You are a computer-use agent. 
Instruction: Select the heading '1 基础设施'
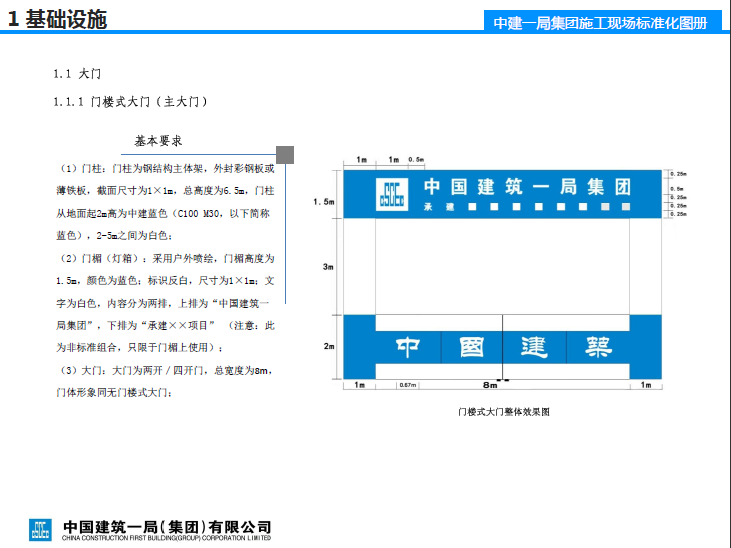click(58, 20)
